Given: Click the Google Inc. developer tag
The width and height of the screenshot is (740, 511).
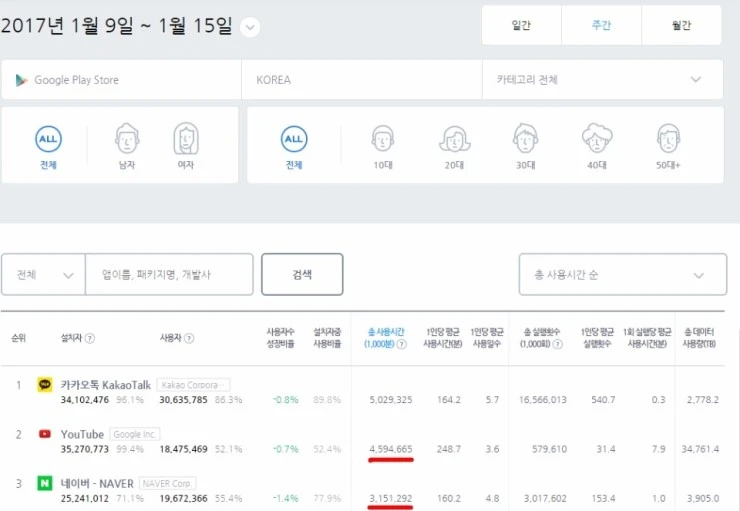Looking at the screenshot, I should coord(135,434).
